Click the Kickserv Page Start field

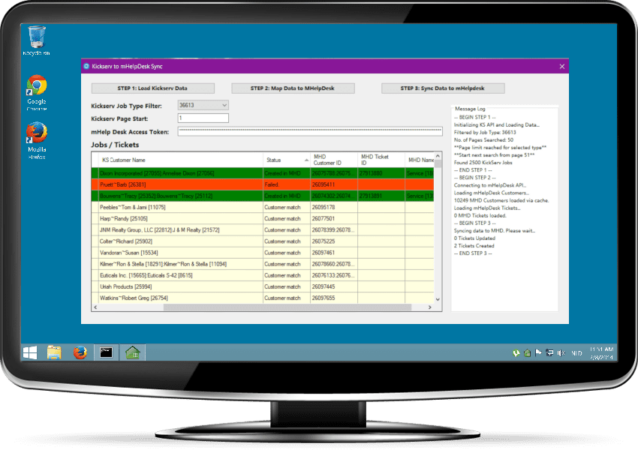click(x=202, y=118)
